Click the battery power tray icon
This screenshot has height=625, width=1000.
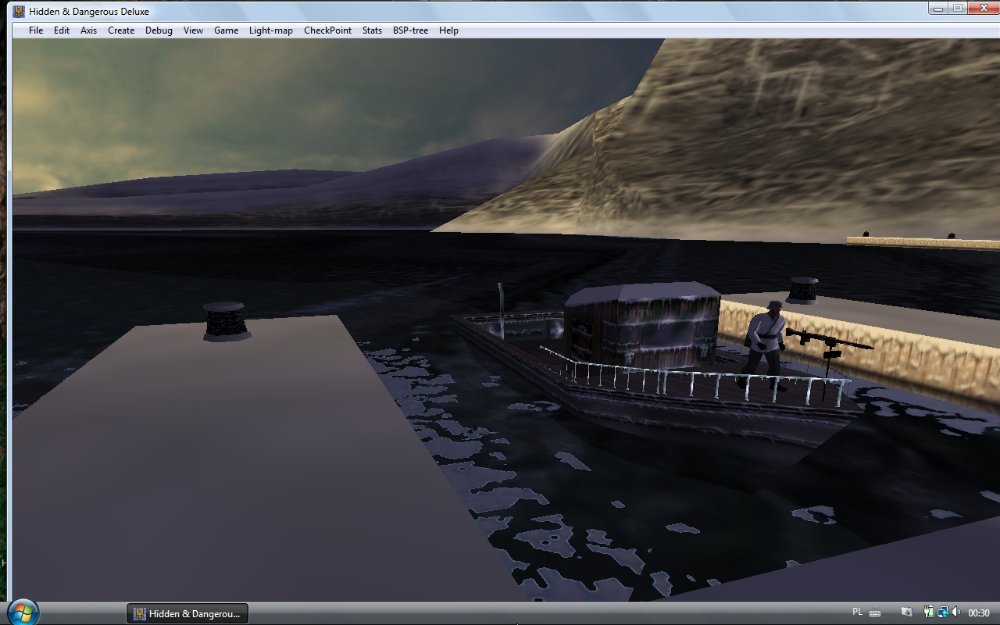pyautogui.click(x=929, y=612)
